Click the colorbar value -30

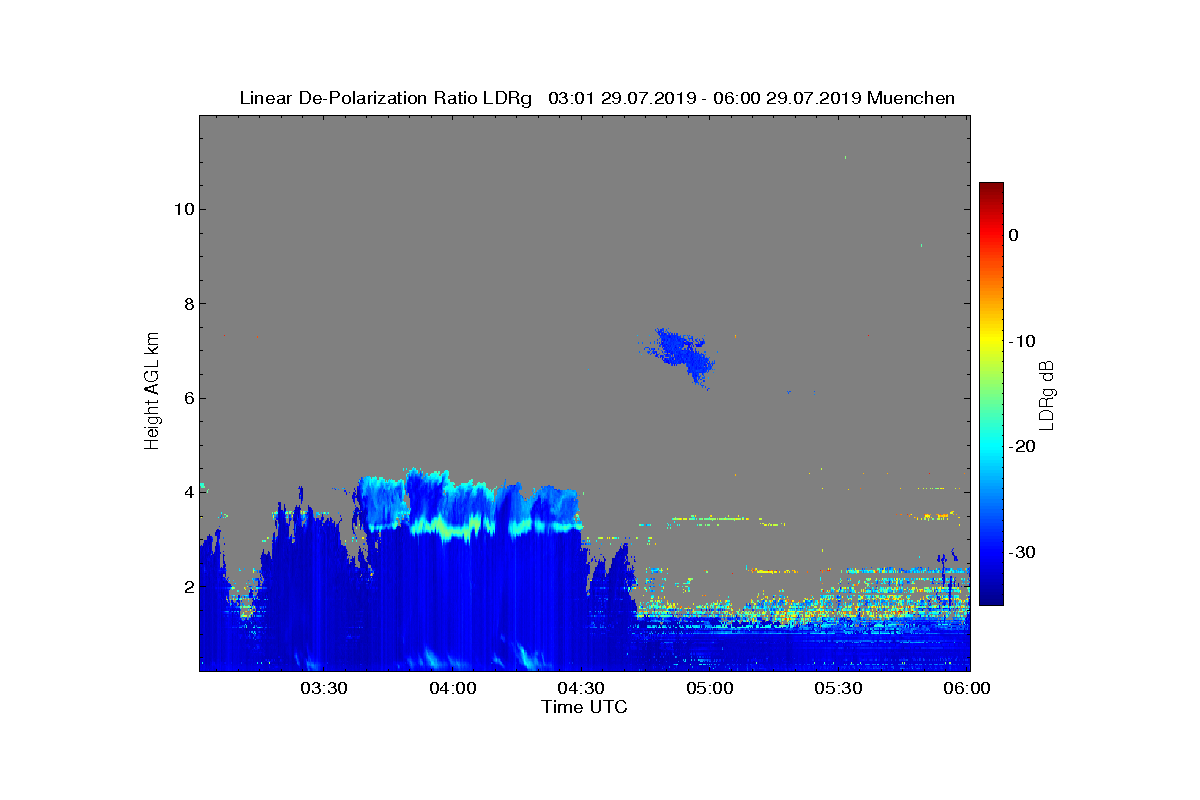(1020, 553)
